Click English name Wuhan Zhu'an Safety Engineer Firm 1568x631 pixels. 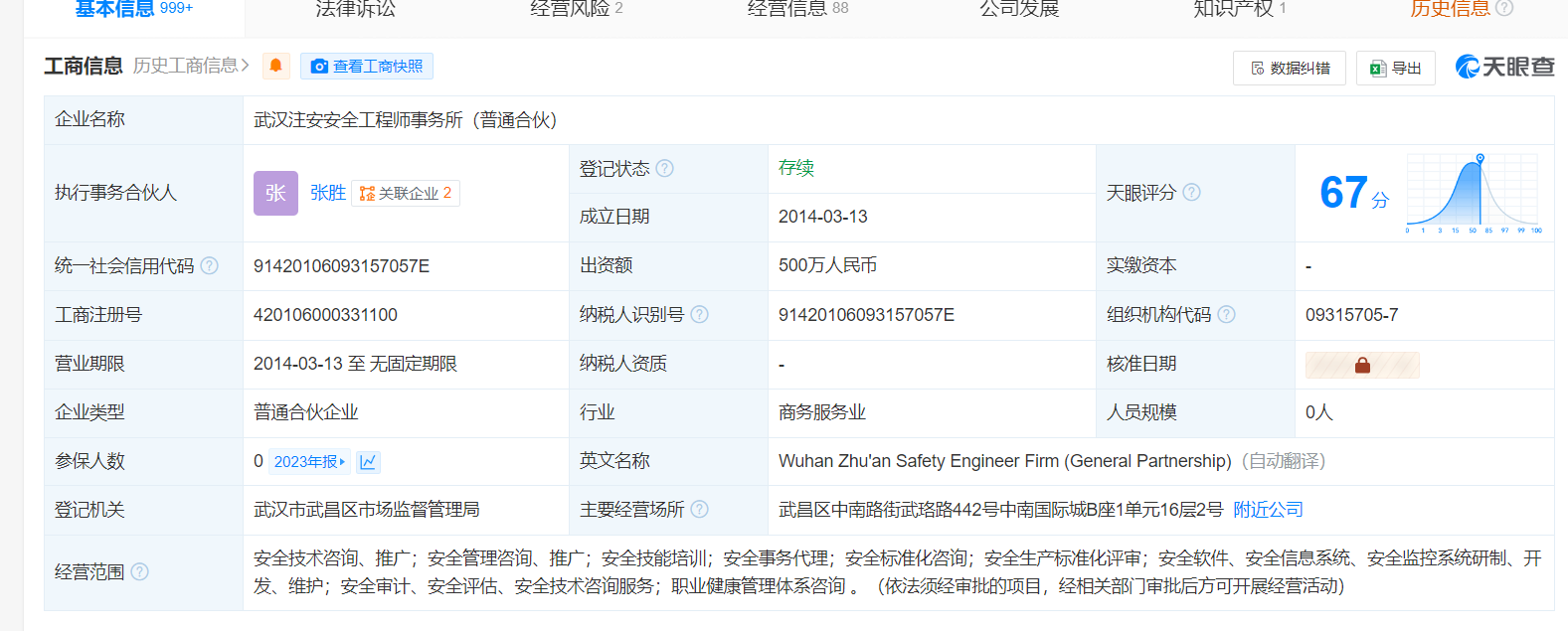point(1005,461)
